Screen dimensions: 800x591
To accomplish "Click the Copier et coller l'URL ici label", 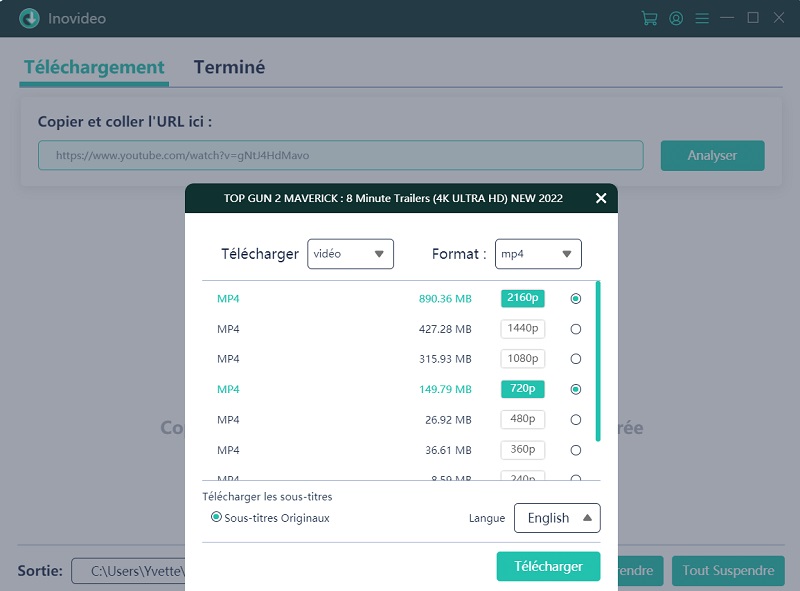I will coord(125,121).
